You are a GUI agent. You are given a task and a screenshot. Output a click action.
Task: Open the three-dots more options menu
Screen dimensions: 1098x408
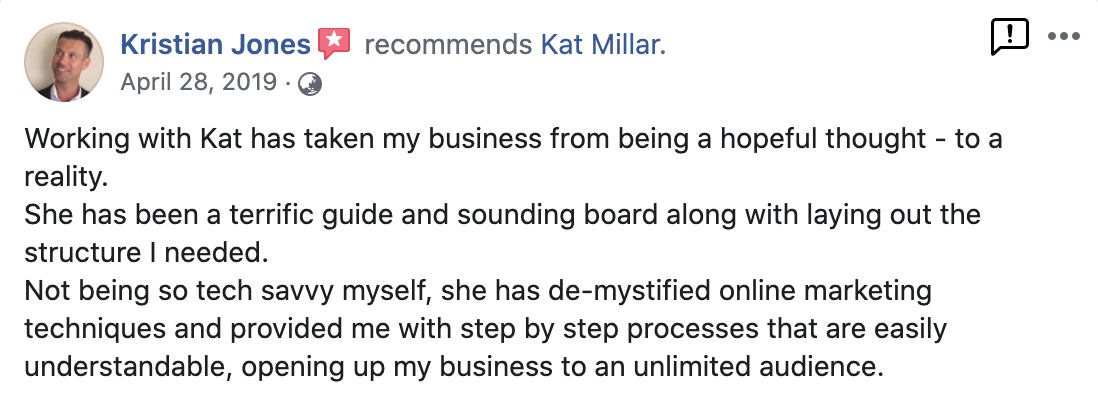point(1064,36)
